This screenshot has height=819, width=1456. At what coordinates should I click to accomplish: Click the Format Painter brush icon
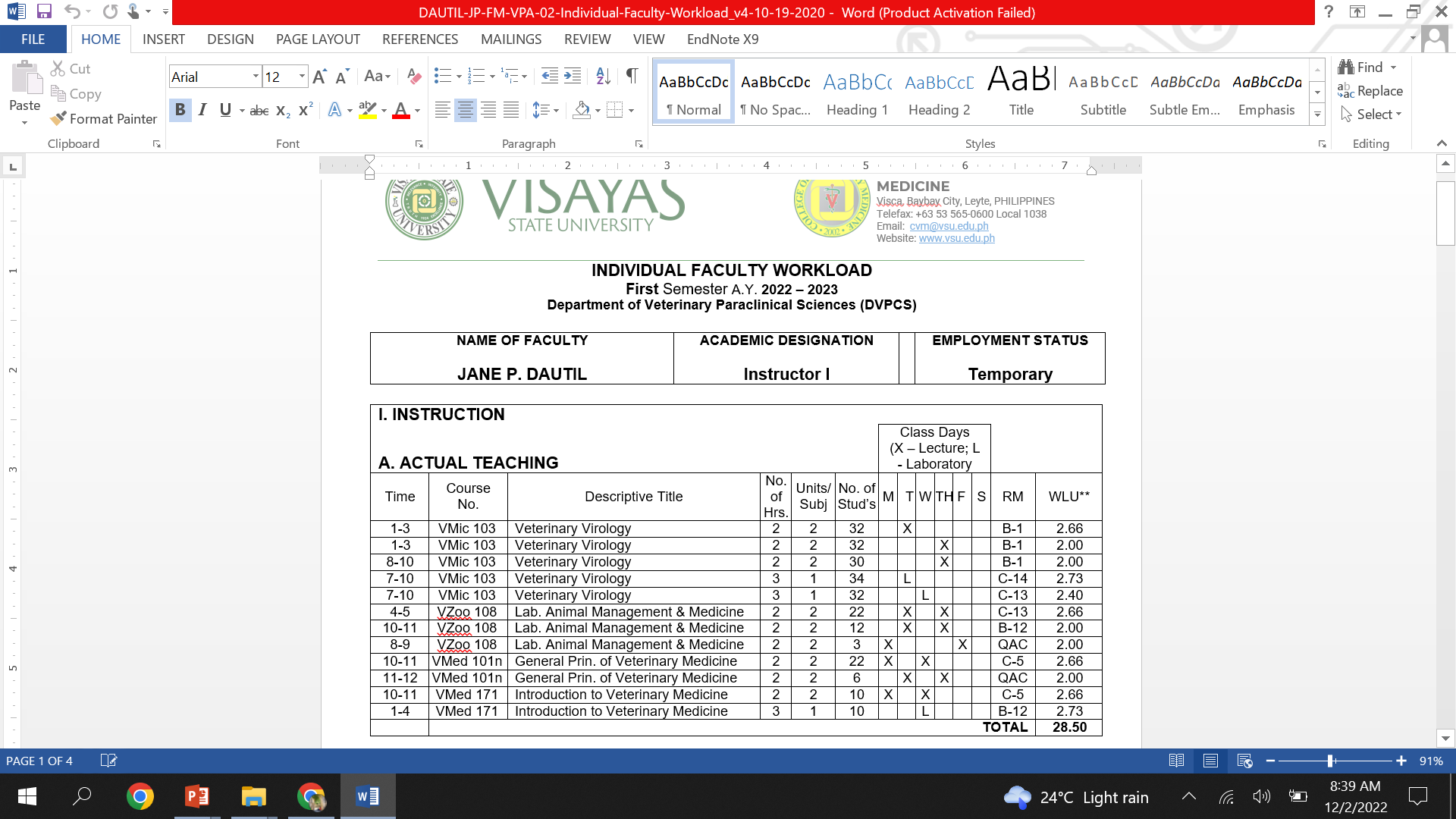pyautogui.click(x=58, y=119)
